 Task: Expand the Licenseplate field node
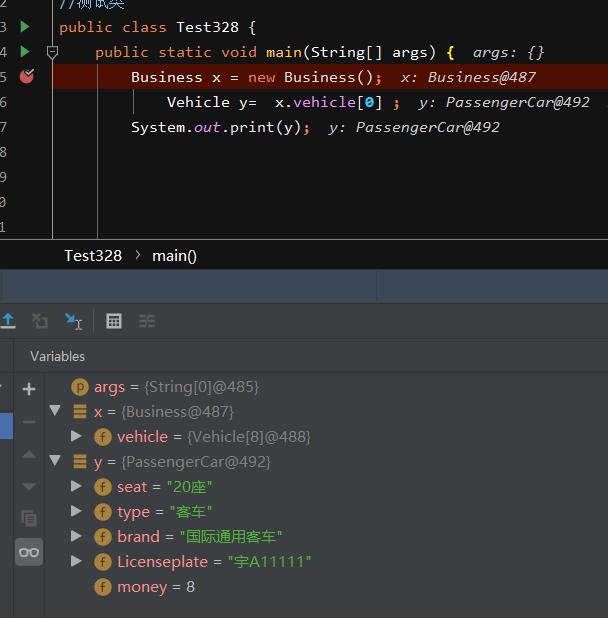76,560
